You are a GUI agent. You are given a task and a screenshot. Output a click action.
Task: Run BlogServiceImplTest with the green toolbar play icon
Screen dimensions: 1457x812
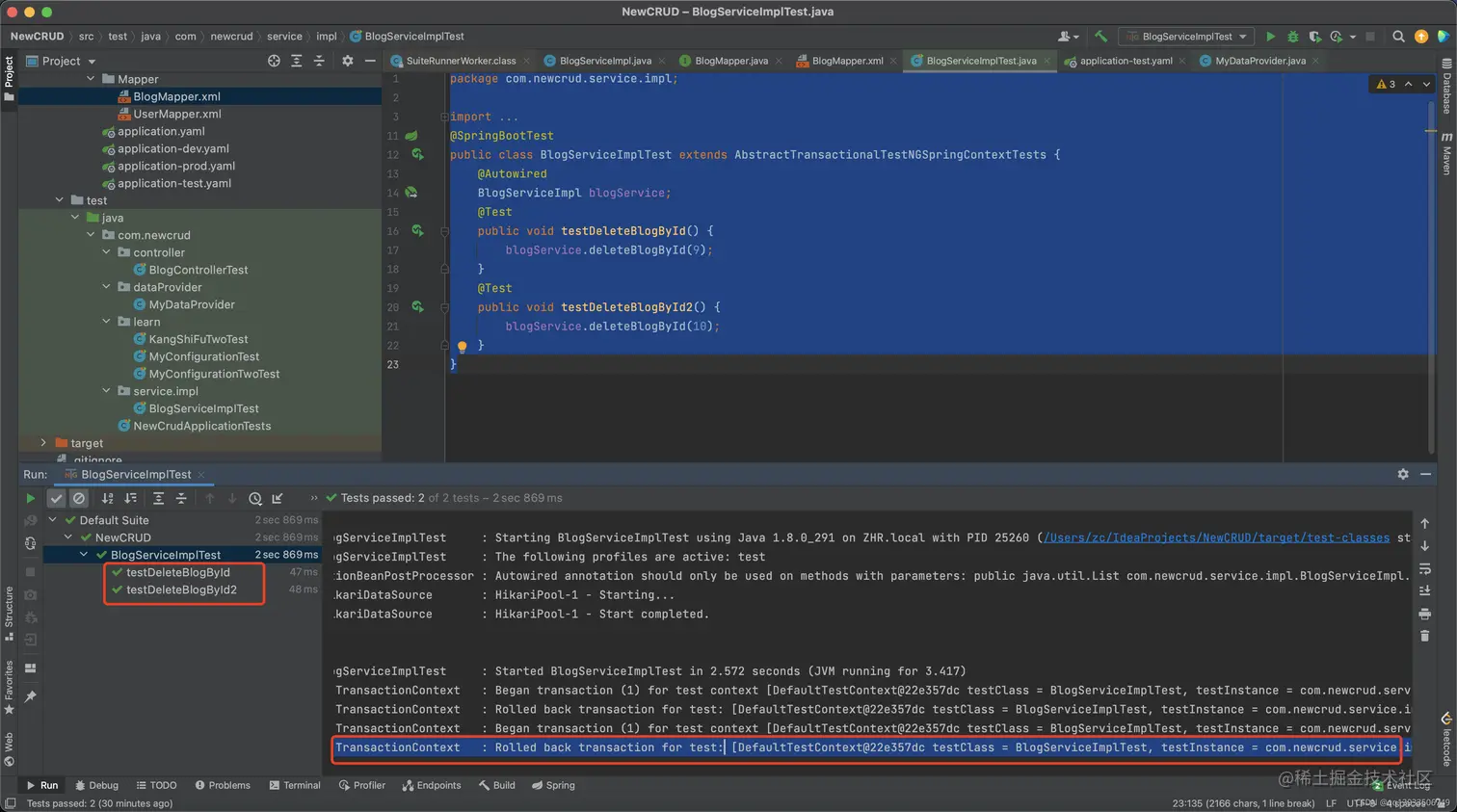point(1270,37)
